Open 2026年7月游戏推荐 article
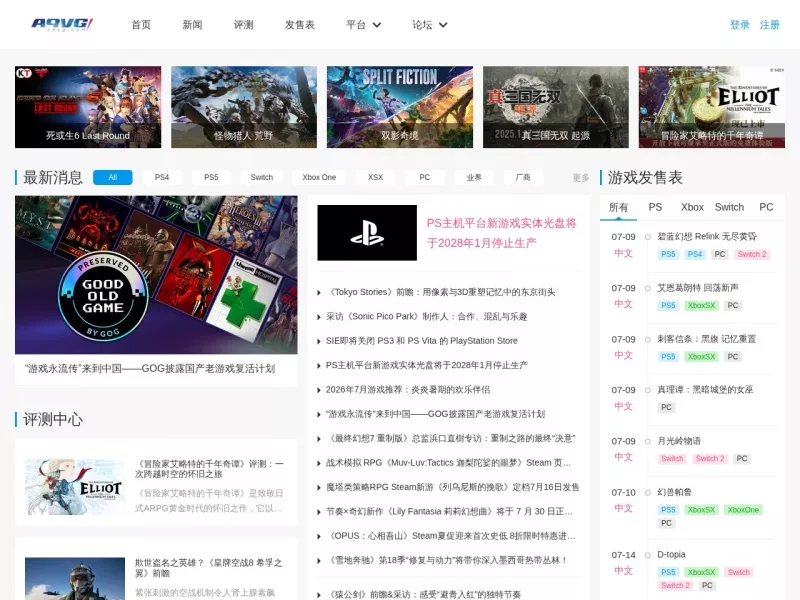Viewport: 800px width, 600px height. (408, 390)
